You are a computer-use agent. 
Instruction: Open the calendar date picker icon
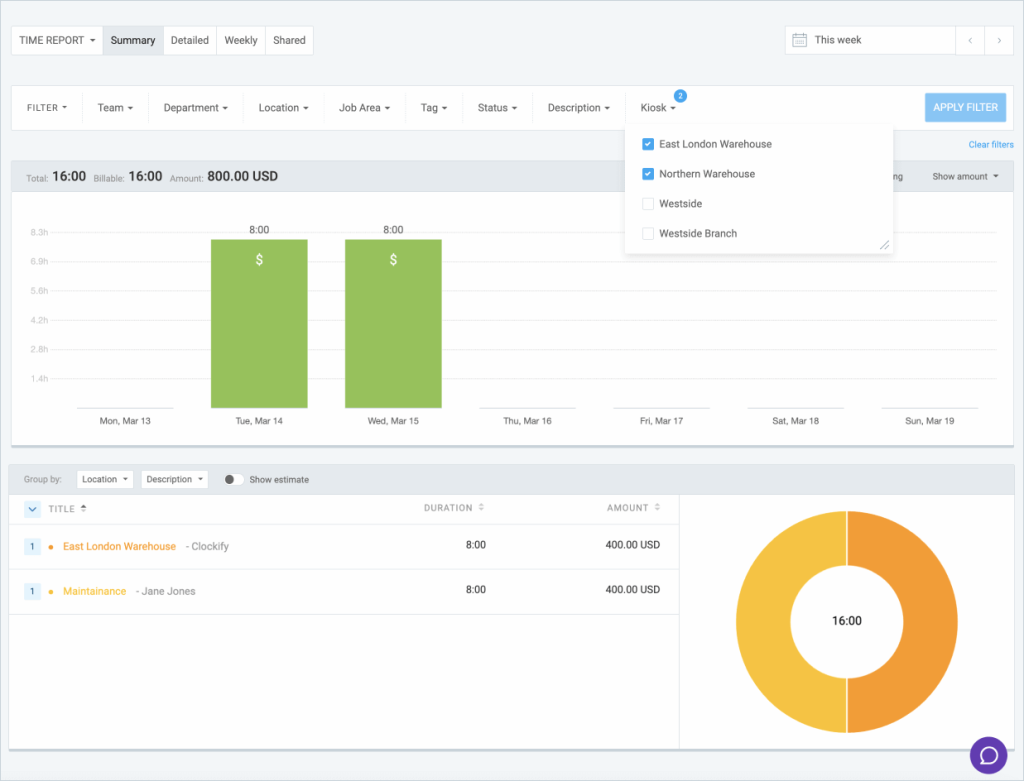[799, 40]
